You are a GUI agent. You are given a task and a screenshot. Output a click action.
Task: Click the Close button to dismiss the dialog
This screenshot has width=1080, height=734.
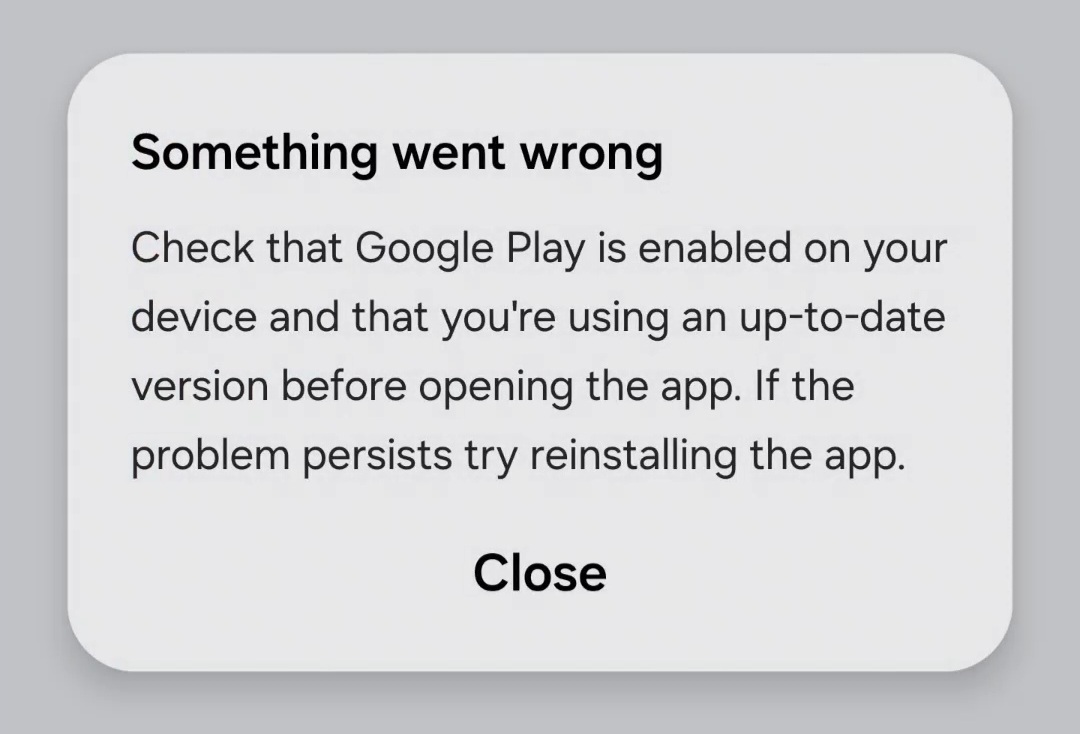click(540, 572)
